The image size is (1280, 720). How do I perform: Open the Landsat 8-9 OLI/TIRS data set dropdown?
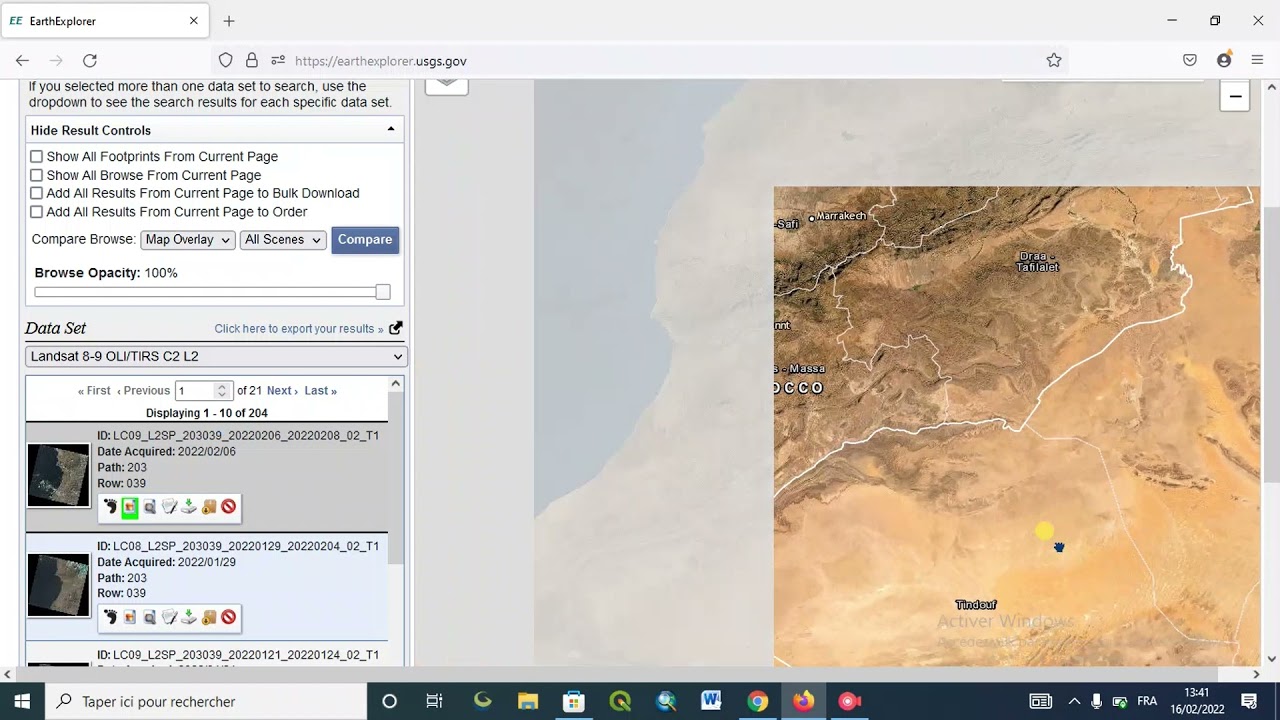pos(216,356)
